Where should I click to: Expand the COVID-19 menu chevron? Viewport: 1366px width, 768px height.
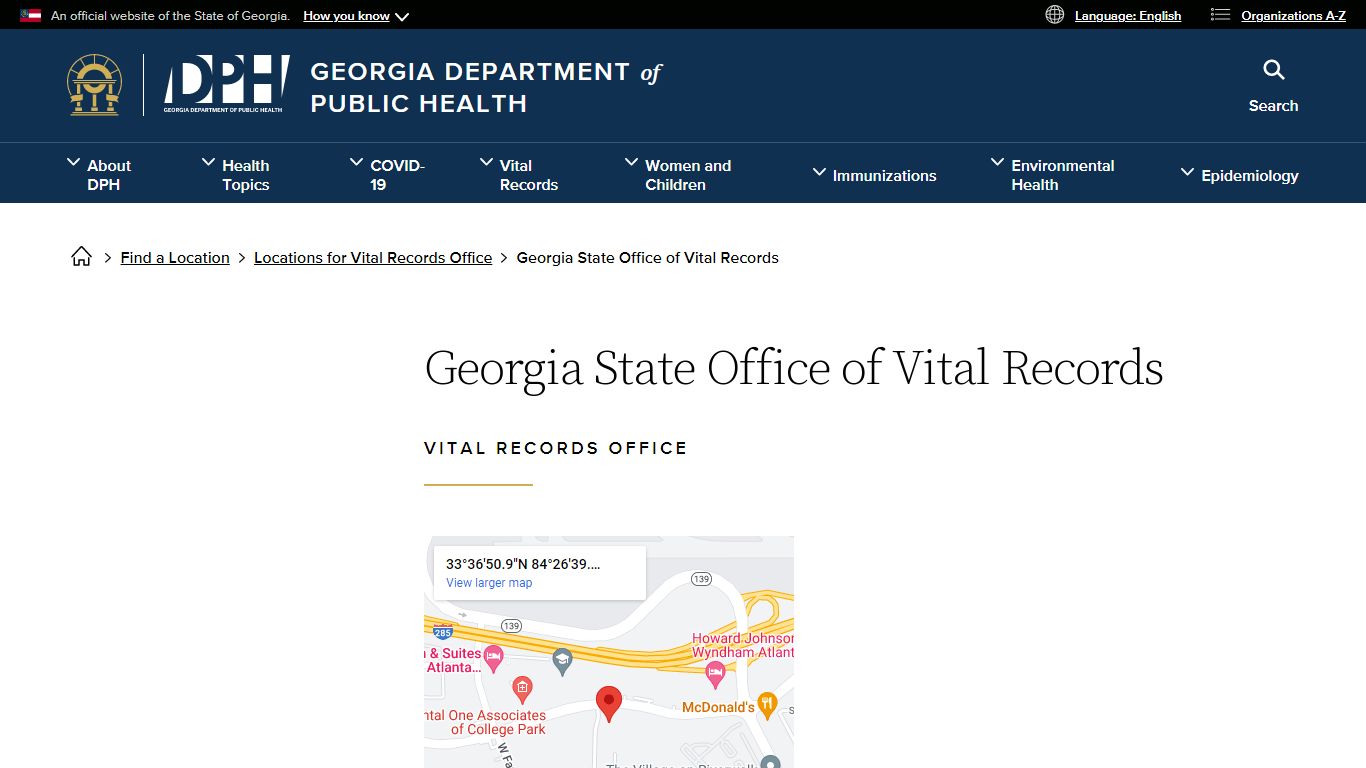coord(357,162)
